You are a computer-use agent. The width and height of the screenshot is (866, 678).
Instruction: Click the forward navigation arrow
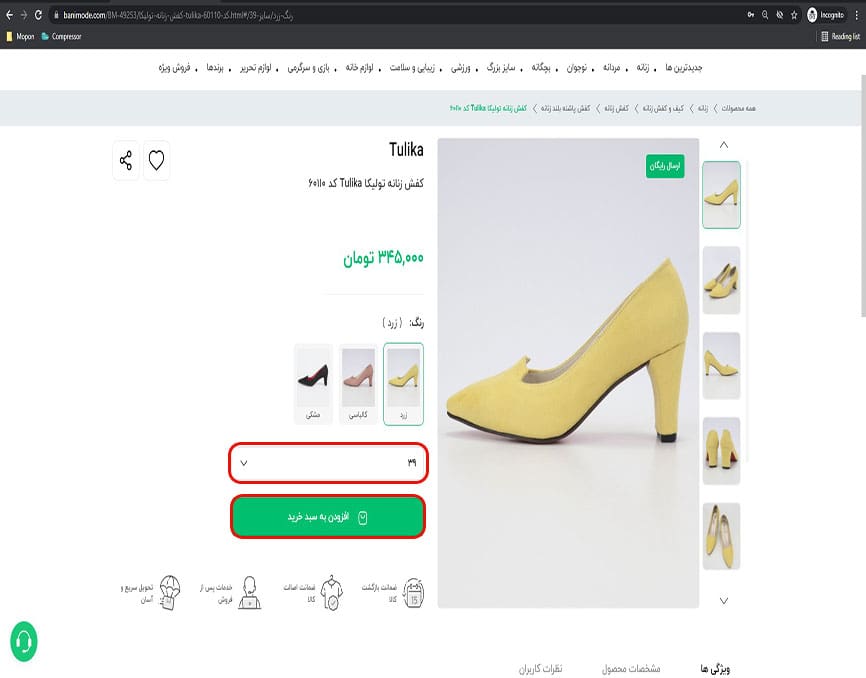(x=24, y=15)
